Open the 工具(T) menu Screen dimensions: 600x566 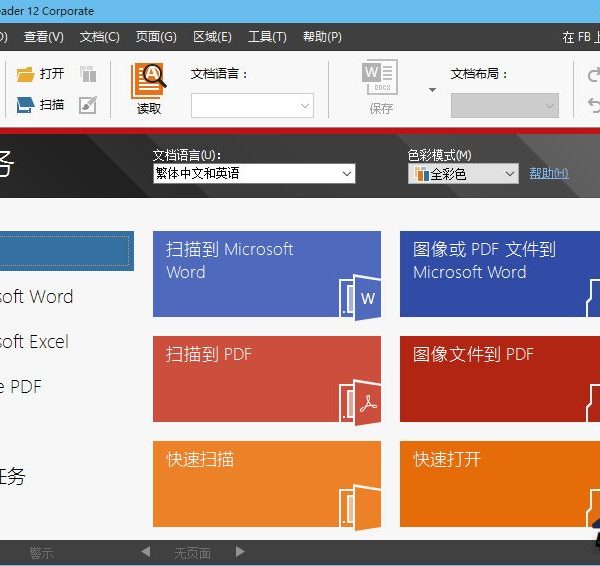pos(267,37)
